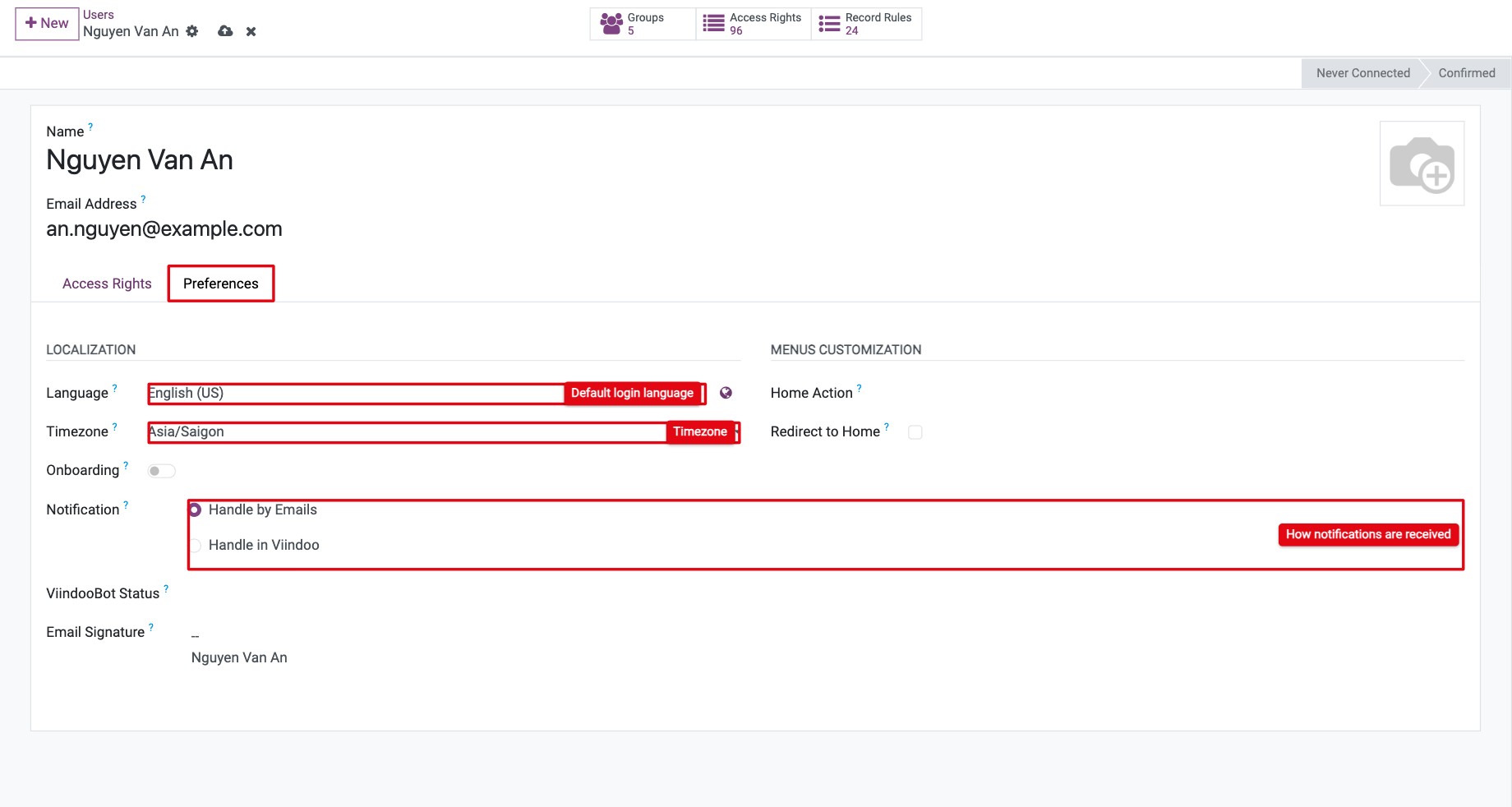This screenshot has width=1512, height=807.
Task: Tick the Redirect to Home checkbox
Action: (915, 432)
